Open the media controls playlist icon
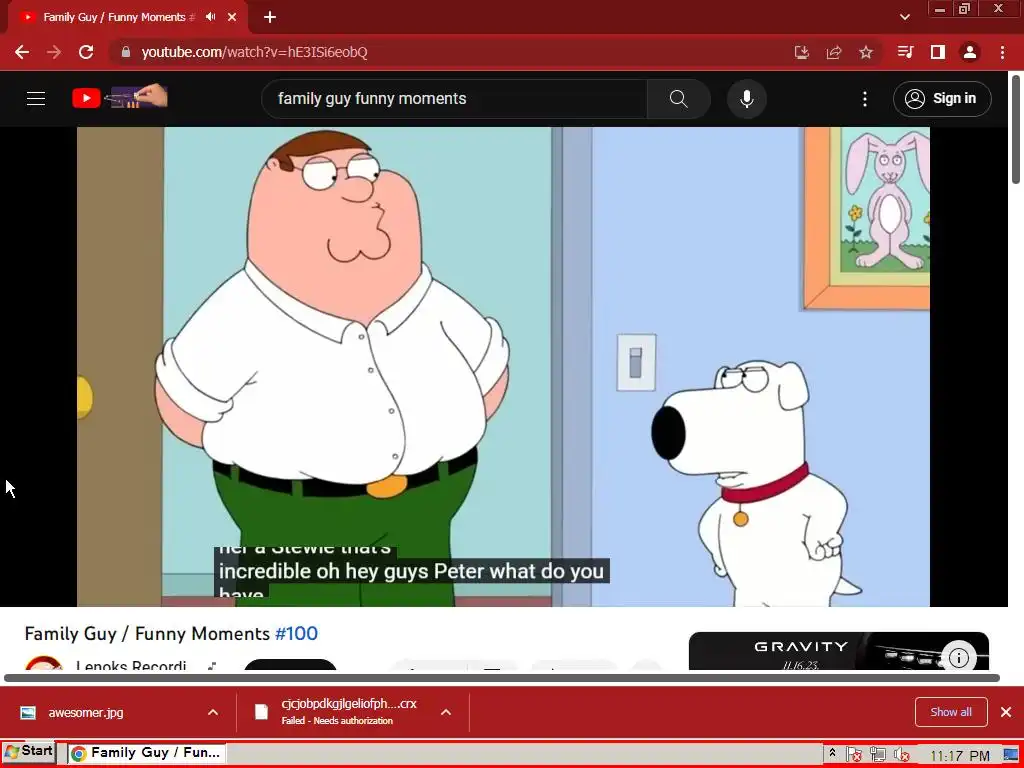The height and width of the screenshot is (768, 1024). click(x=905, y=52)
